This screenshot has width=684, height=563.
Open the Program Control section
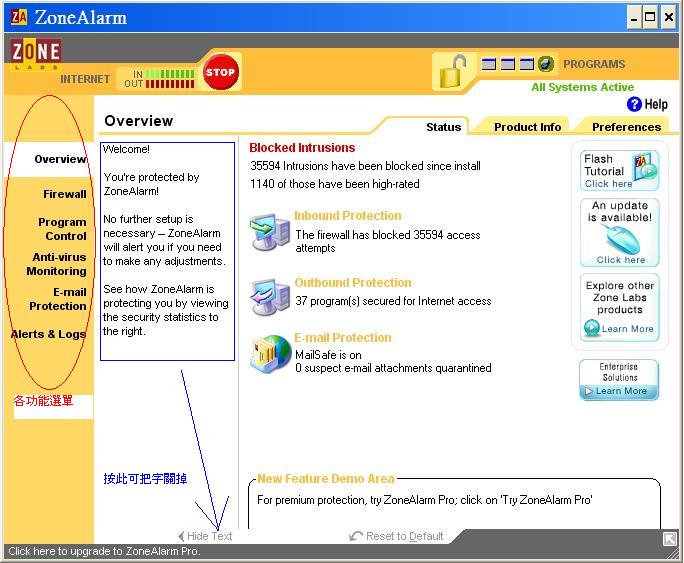point(62,229)
